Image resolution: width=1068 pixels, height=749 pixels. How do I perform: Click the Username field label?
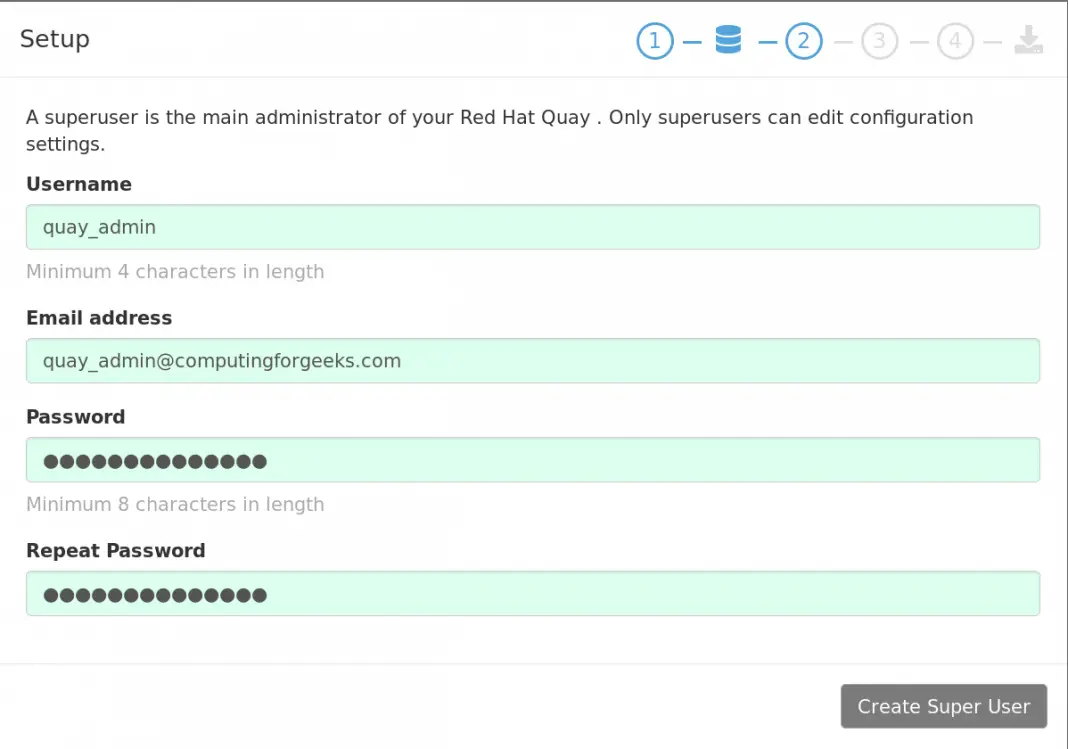79,184
